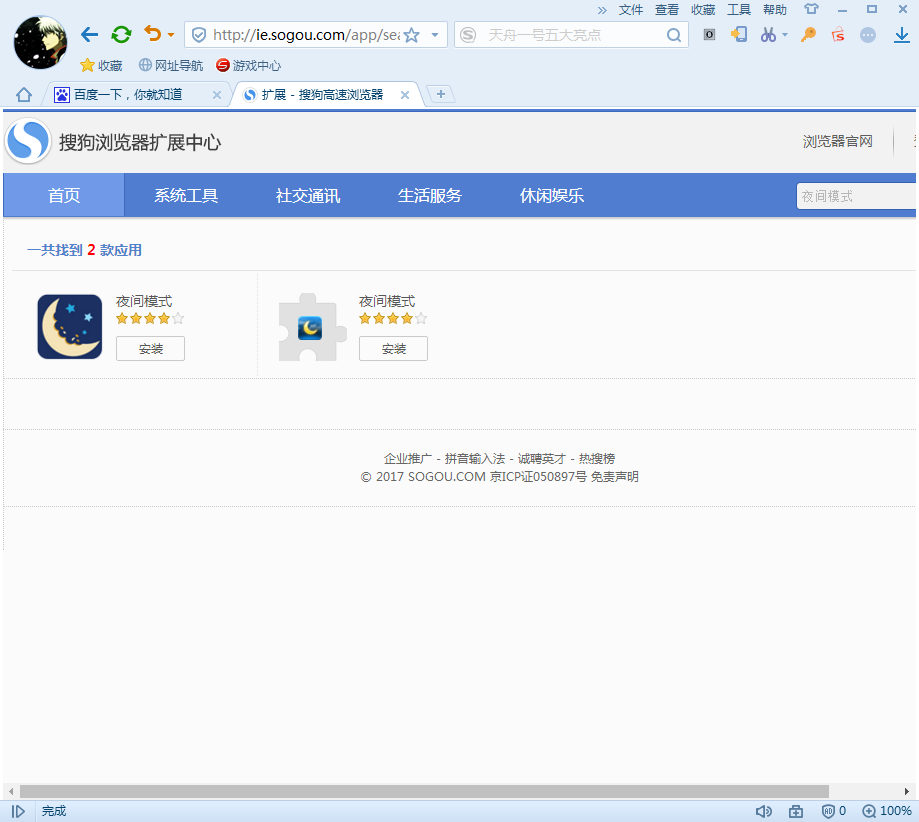Open a new tab with plus button
The width and height of the screenshot is (919, 822).
click(441, 94)
